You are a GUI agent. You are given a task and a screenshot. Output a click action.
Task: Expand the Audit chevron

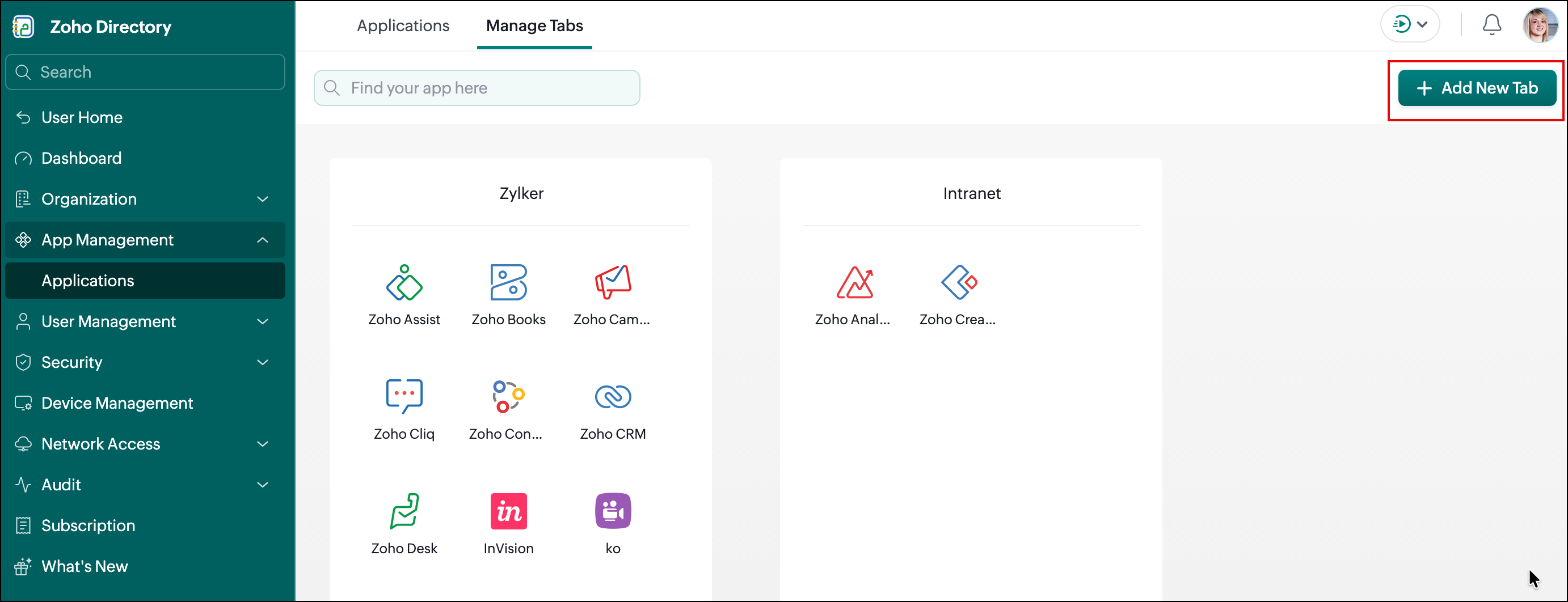tap(263, 485)
